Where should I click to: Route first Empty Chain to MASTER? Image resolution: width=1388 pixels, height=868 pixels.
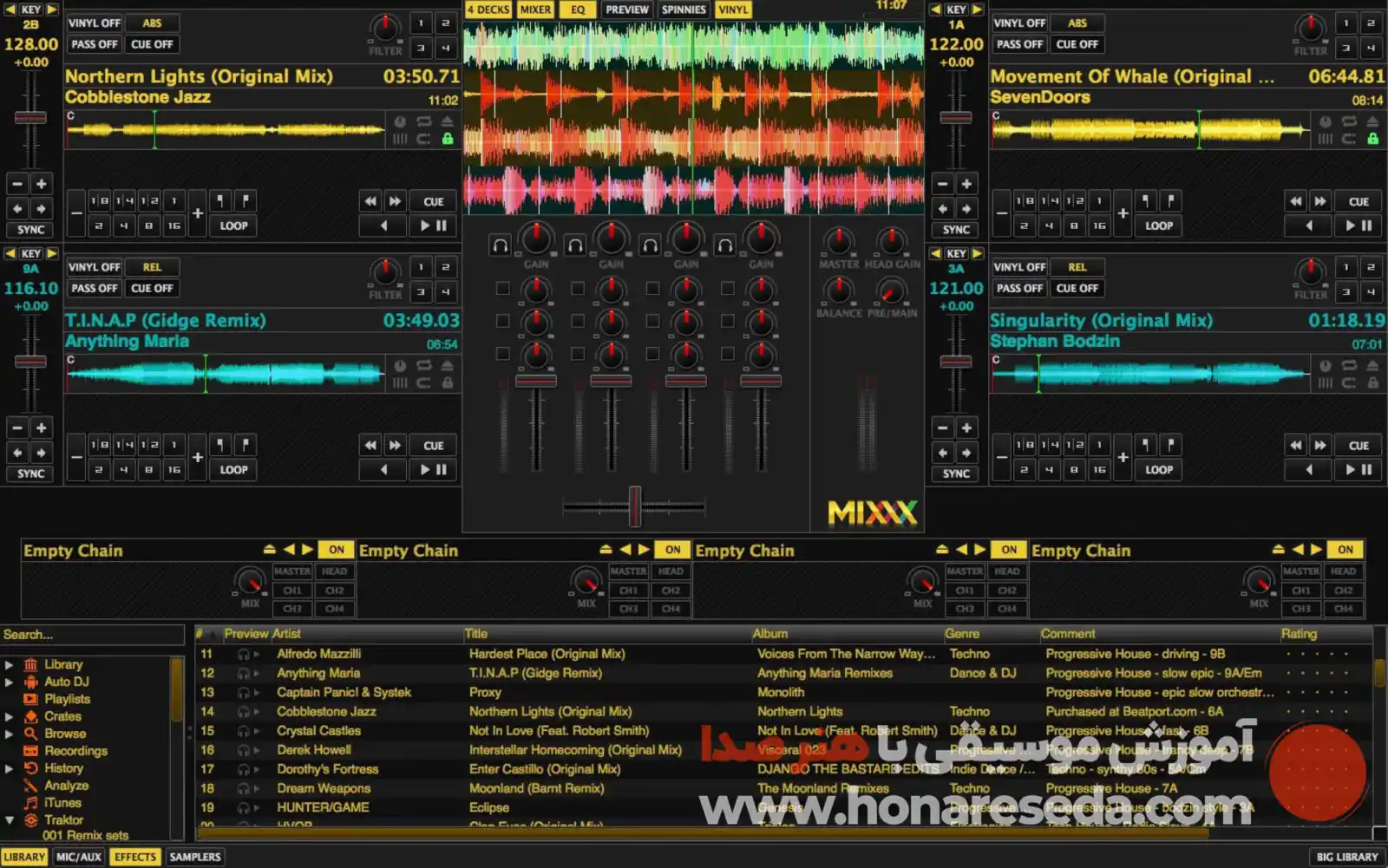tap(292, 571)
